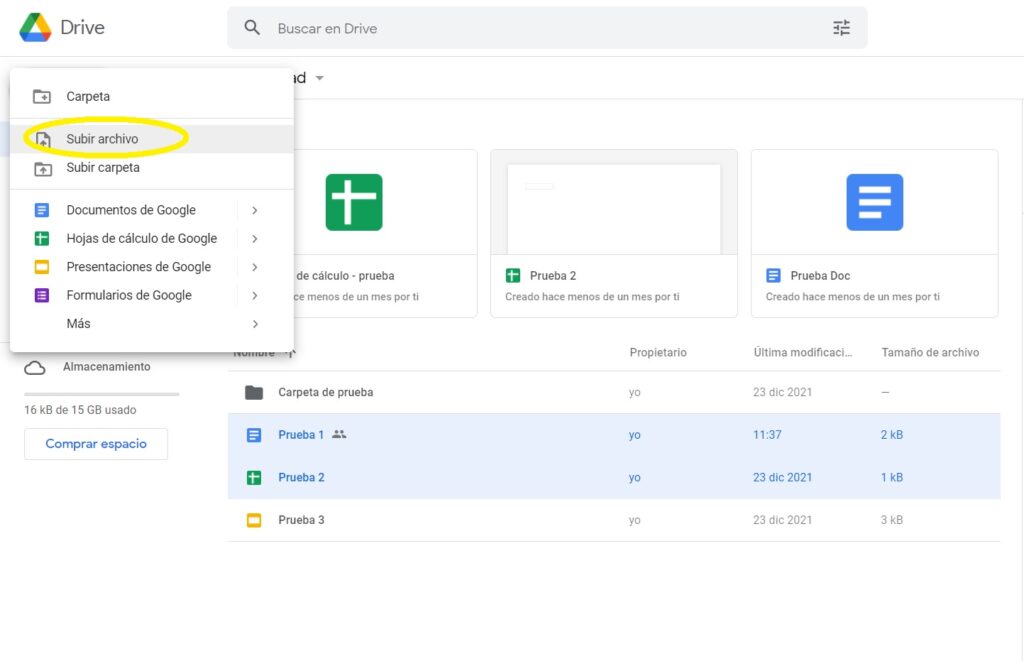Select Formularios de Google menu entry
This screenshot has width=1024, height=661.
point(152,295)
